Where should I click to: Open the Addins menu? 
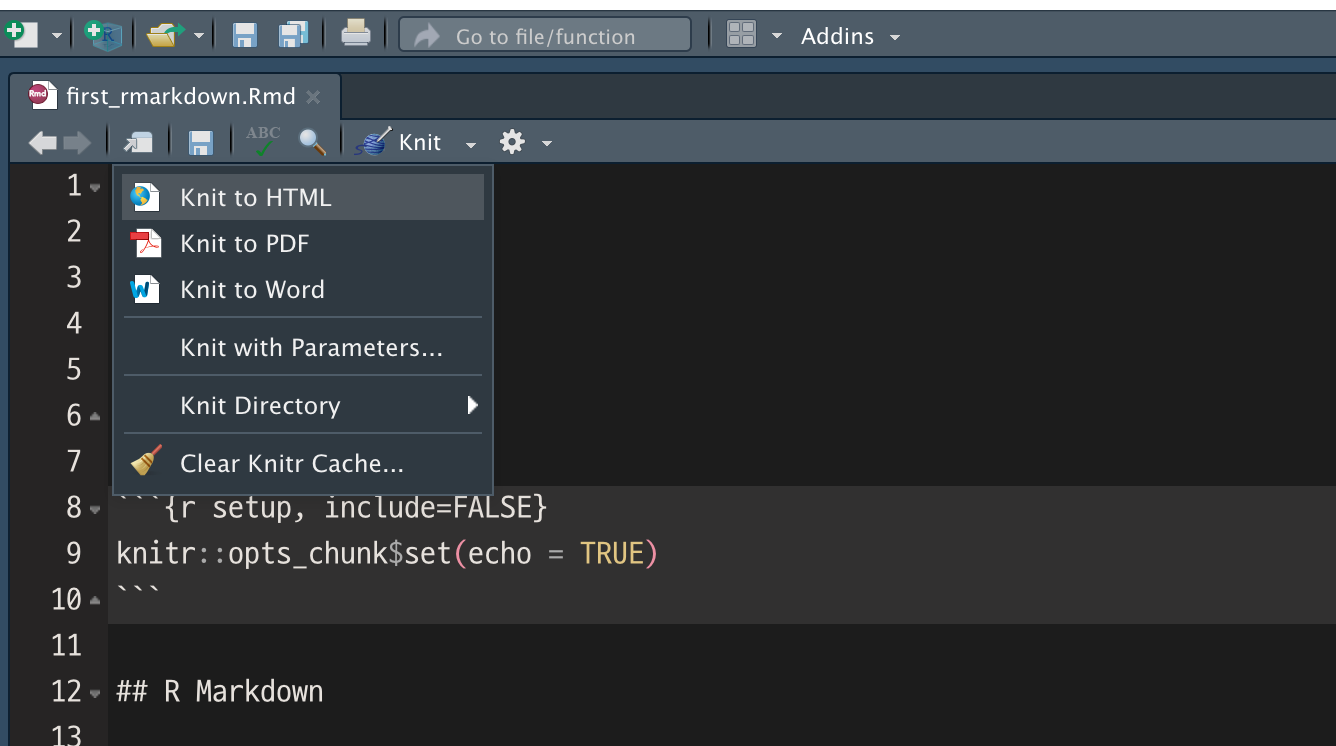click(850, 36)
